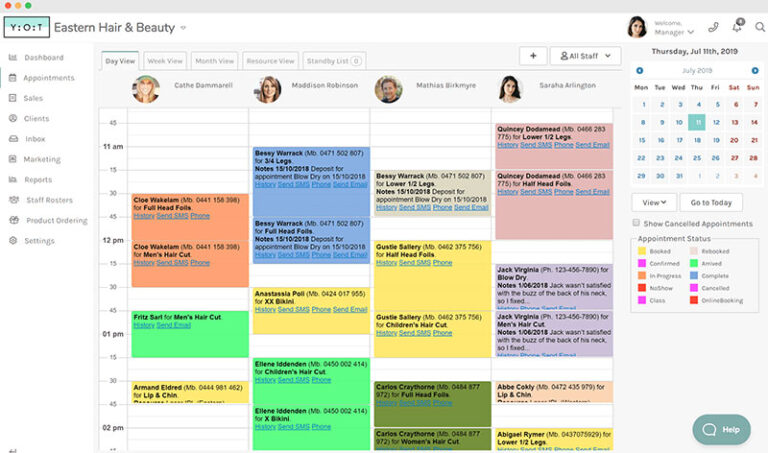Click the Complete blue status swatch
Viewport: 768px width, 453px height.
[694, 275]
